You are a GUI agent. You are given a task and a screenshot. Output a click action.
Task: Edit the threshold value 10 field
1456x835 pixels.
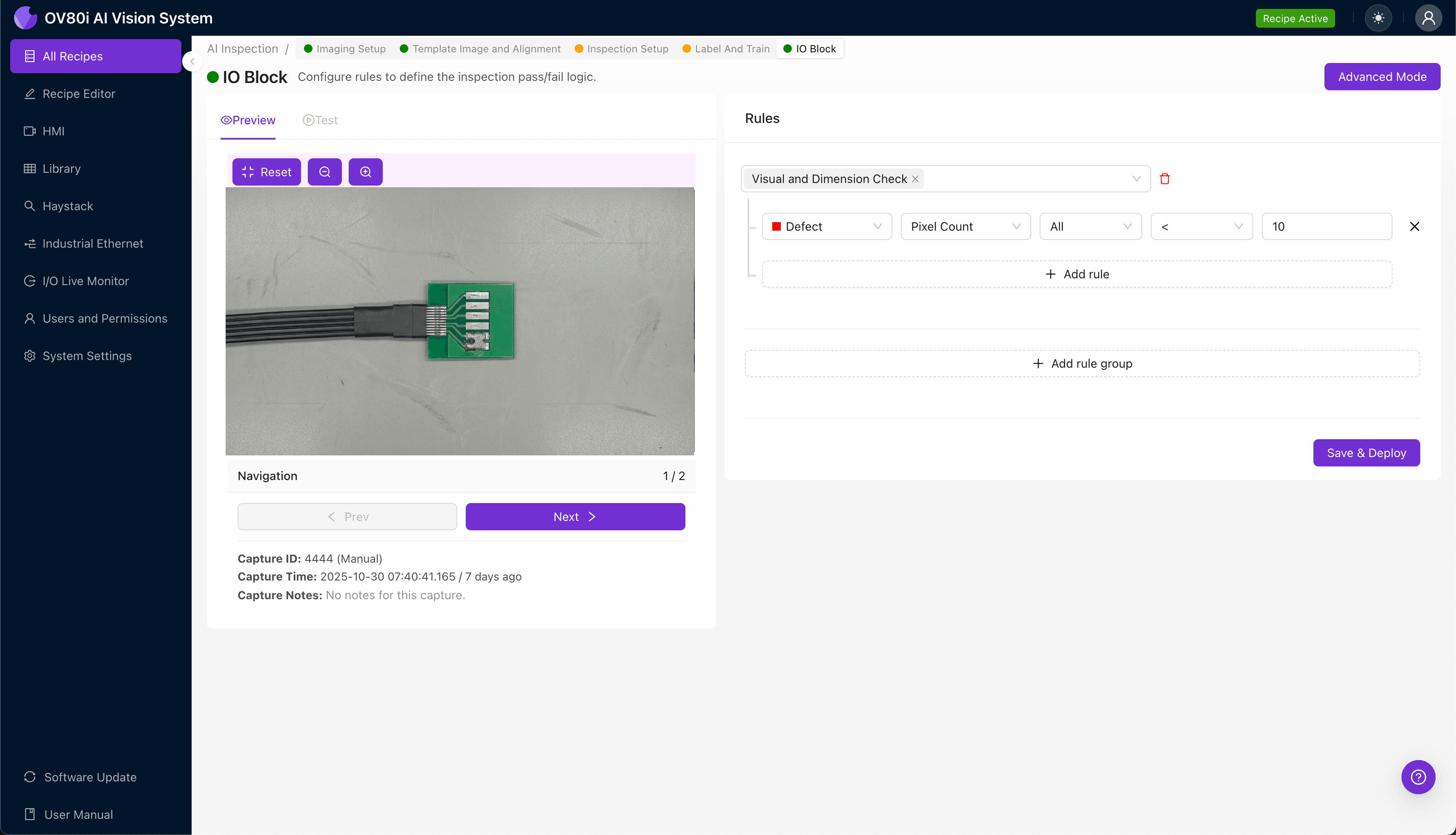point(1326,226)
